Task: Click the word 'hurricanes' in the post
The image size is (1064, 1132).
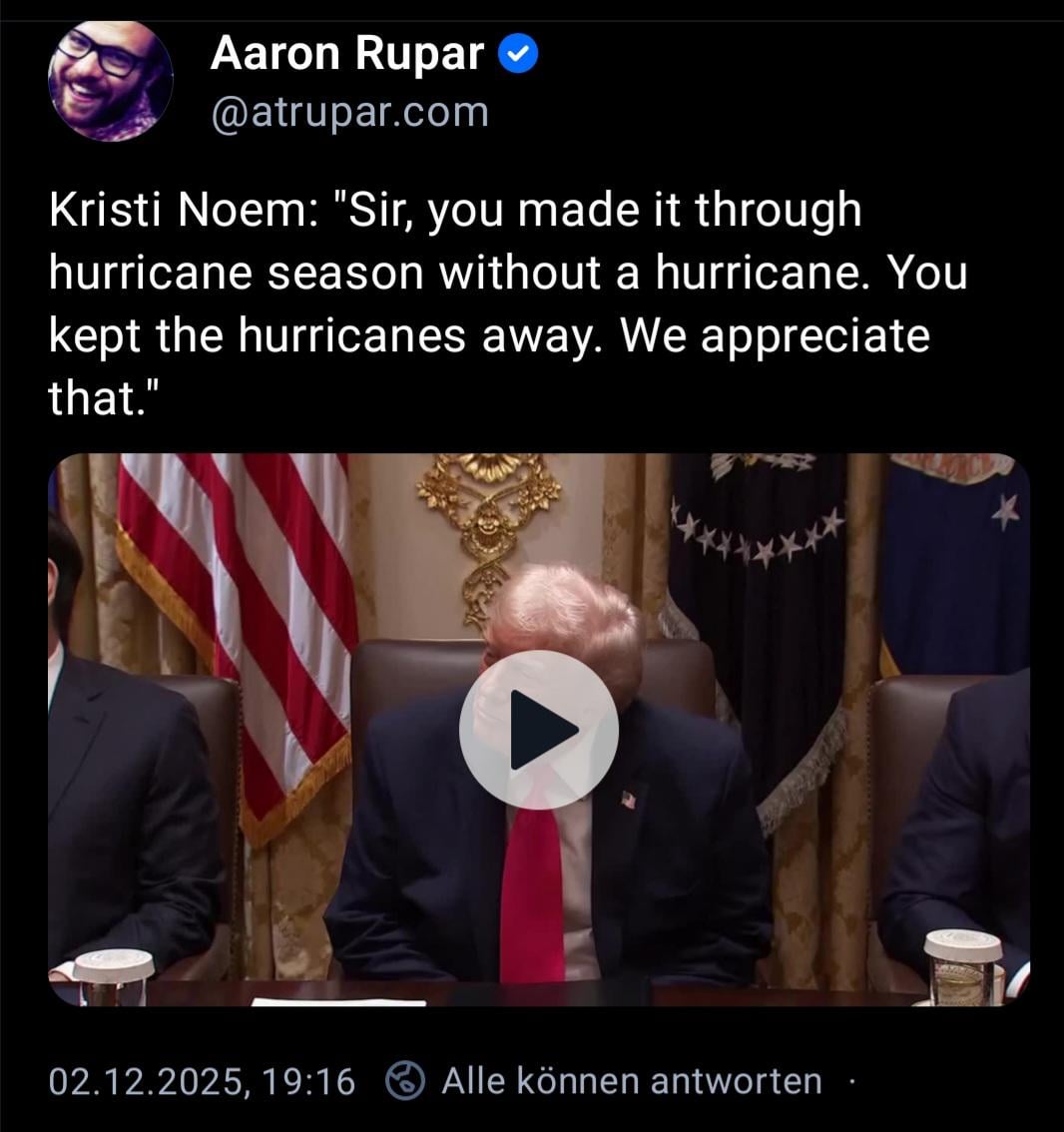Action: (x=351, y=335)
